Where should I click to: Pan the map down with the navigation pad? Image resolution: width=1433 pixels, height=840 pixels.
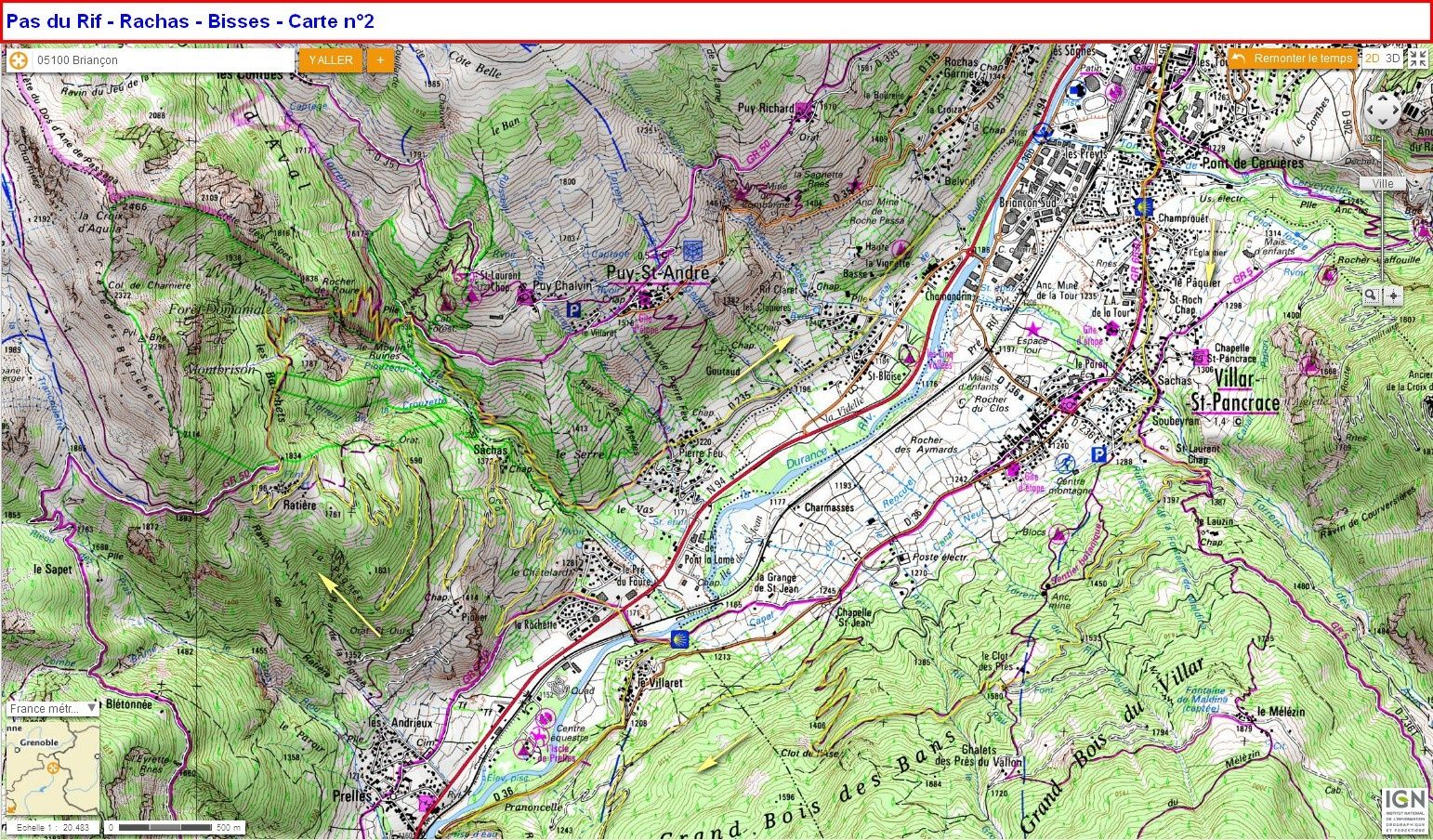click(1382, 124)
